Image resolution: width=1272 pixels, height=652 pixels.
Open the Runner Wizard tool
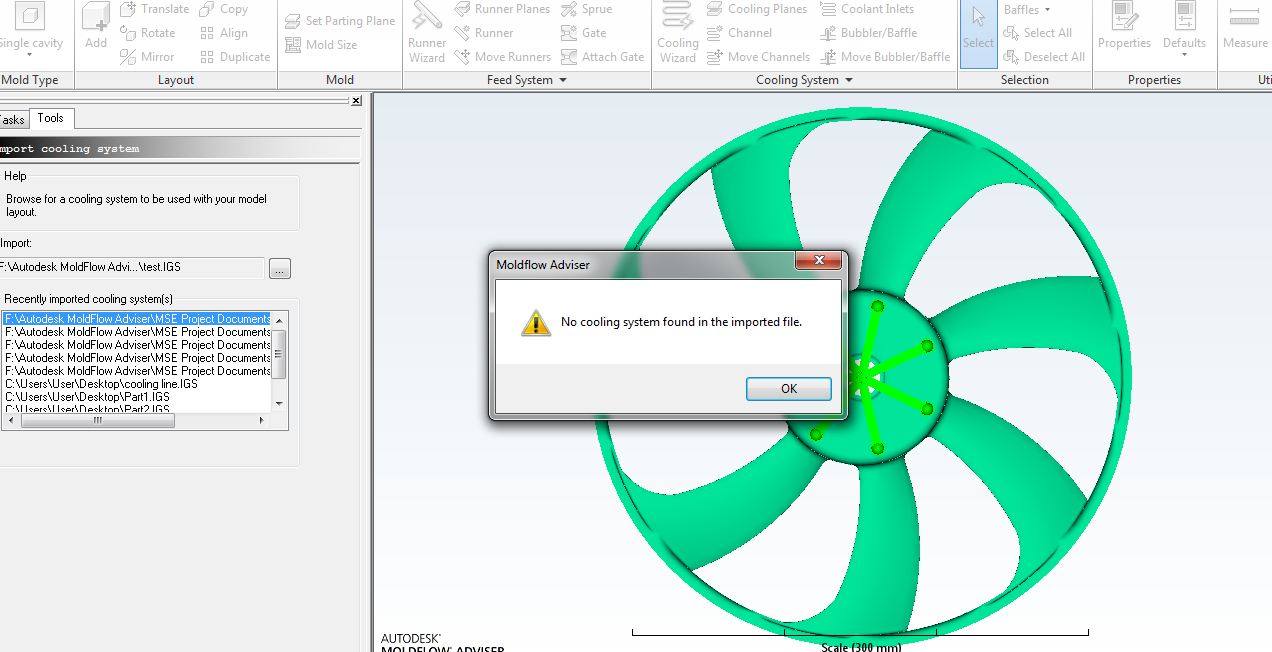coord(427,34)
